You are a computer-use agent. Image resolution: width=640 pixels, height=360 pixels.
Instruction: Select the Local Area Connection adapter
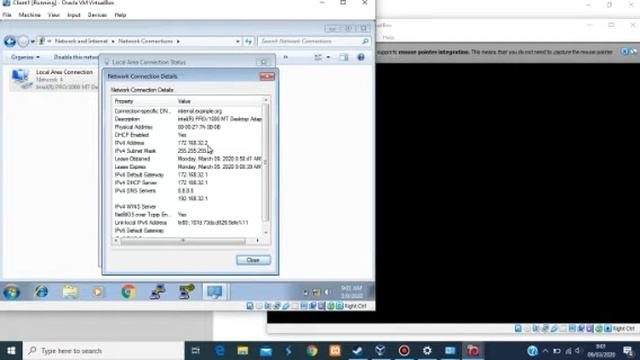point(55,79)
